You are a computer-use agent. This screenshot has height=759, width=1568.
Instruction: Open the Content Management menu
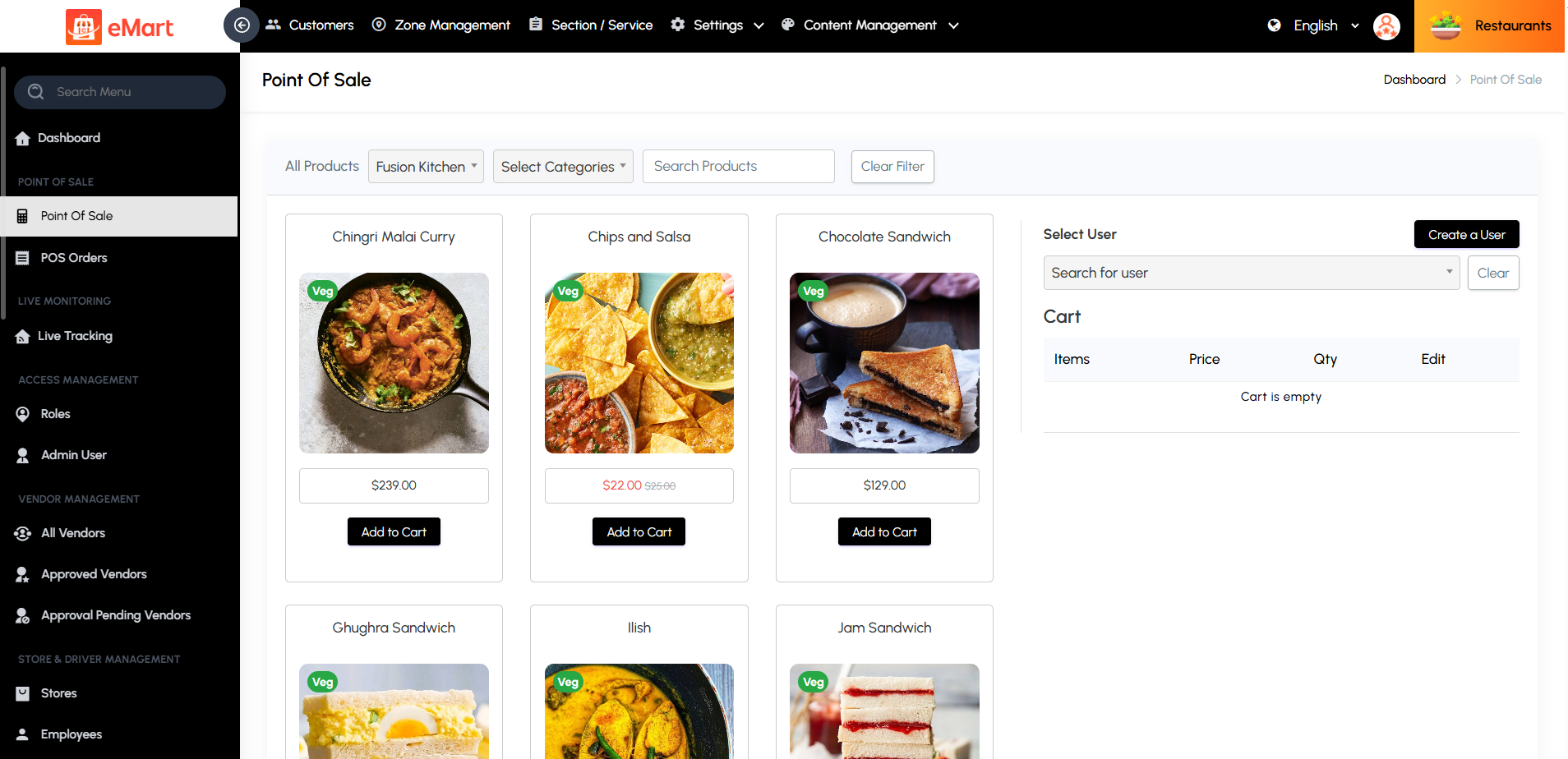coord(869,25)
